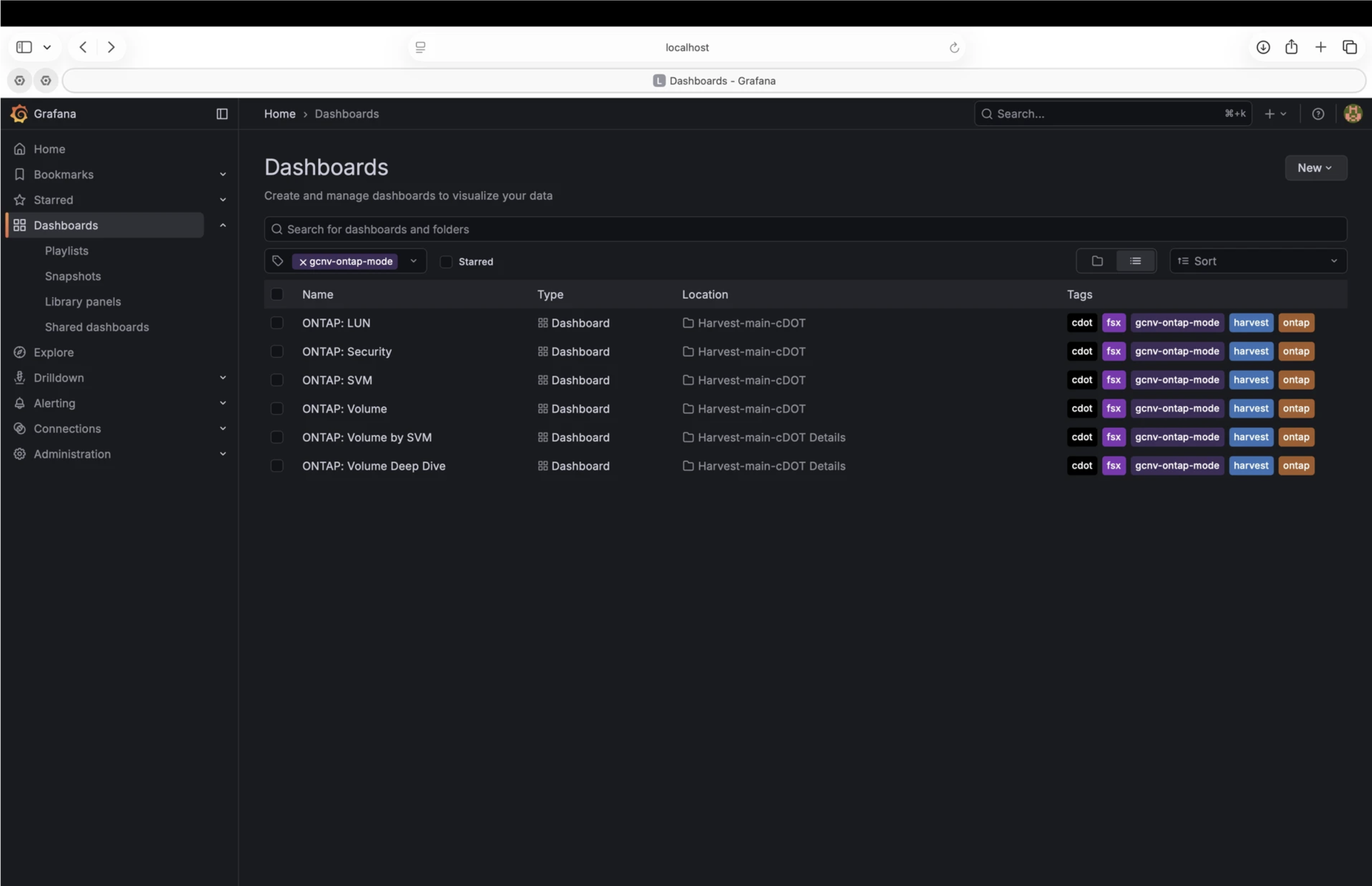Image resolution: width=1372 pixels, height=886 pixels.
Task: Open the Sort dropdown
Action: [1258, 261]
